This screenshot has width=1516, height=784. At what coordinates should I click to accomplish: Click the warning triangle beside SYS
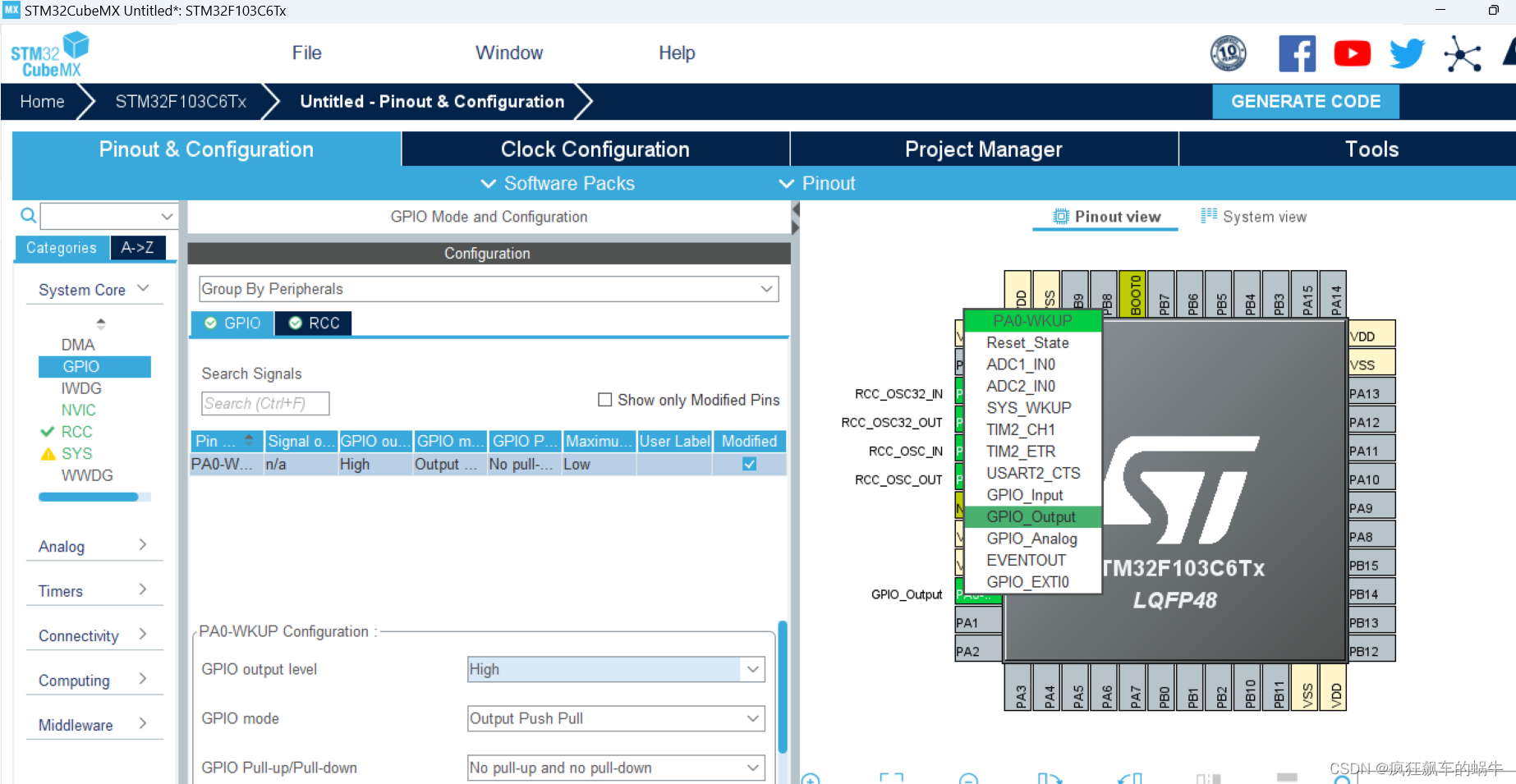48,454
